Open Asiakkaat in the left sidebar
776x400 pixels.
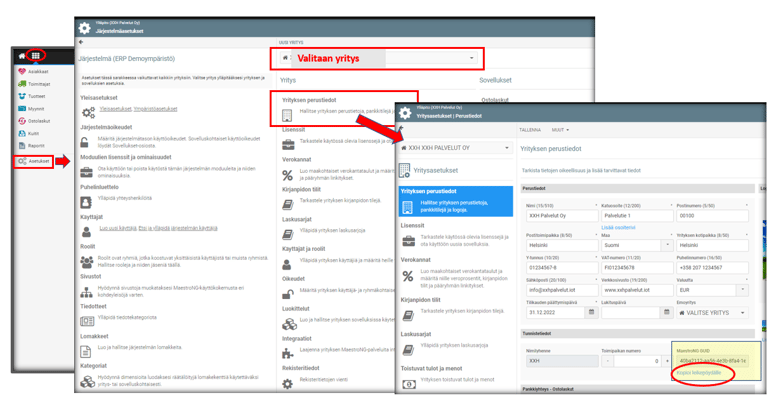[38, 71]
